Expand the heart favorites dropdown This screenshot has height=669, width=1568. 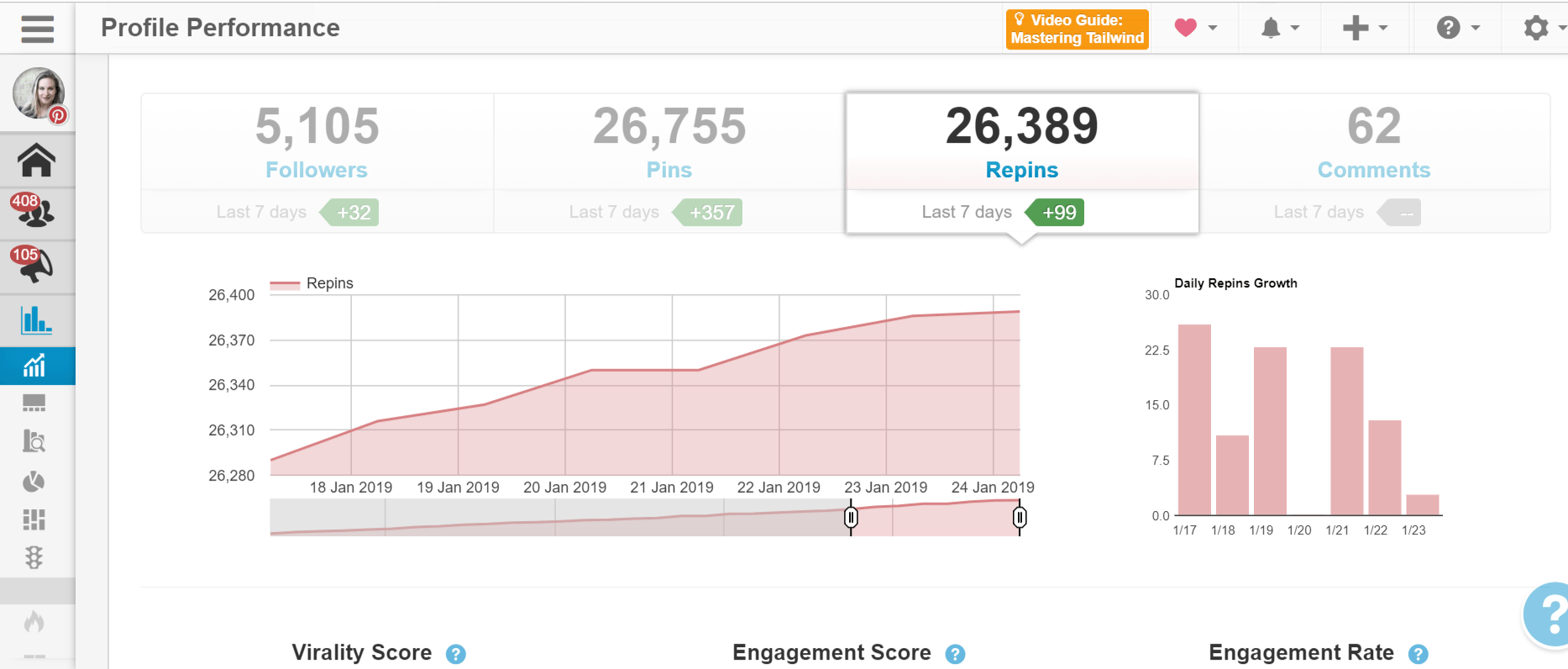coord(1196,28)
